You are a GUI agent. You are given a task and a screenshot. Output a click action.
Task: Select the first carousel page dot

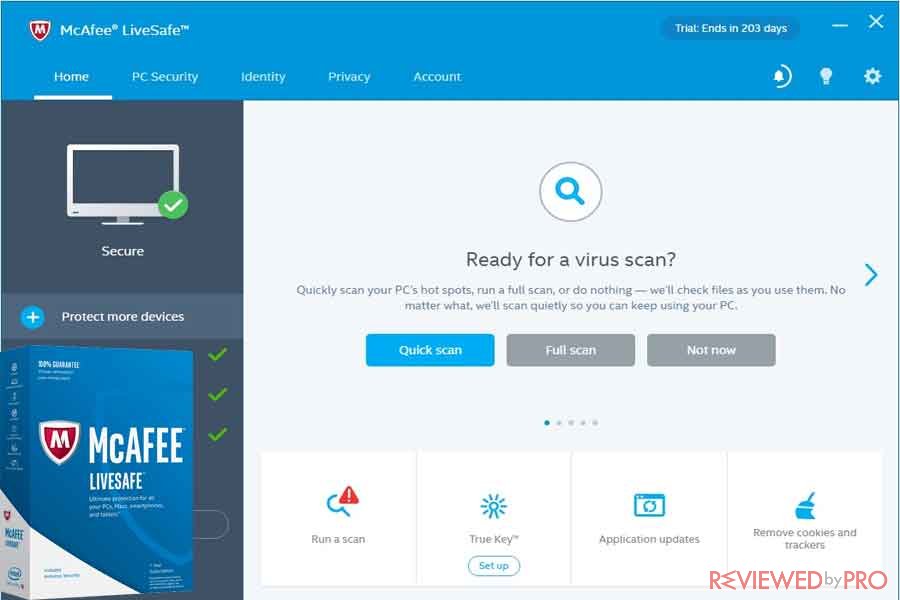pyautogui.click(x=546, y=423)
